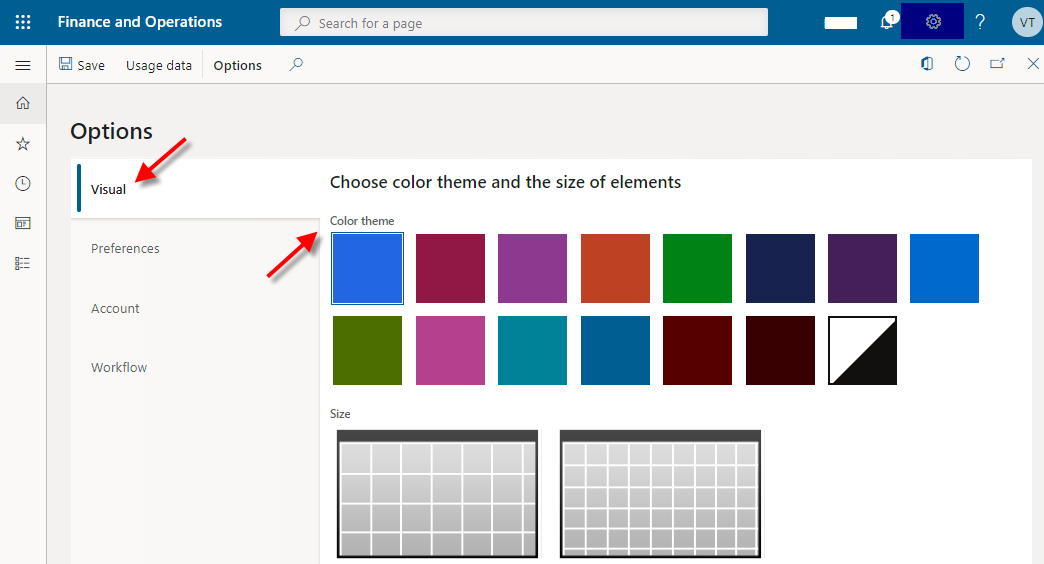Open in Microsoft Office icon
This screenshot has height=564, width=1044.
[927, 64]
